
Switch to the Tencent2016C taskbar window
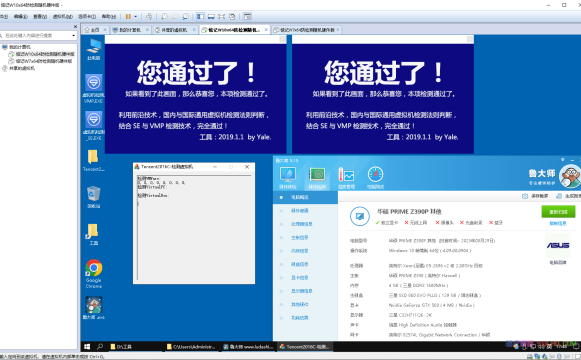305,347
